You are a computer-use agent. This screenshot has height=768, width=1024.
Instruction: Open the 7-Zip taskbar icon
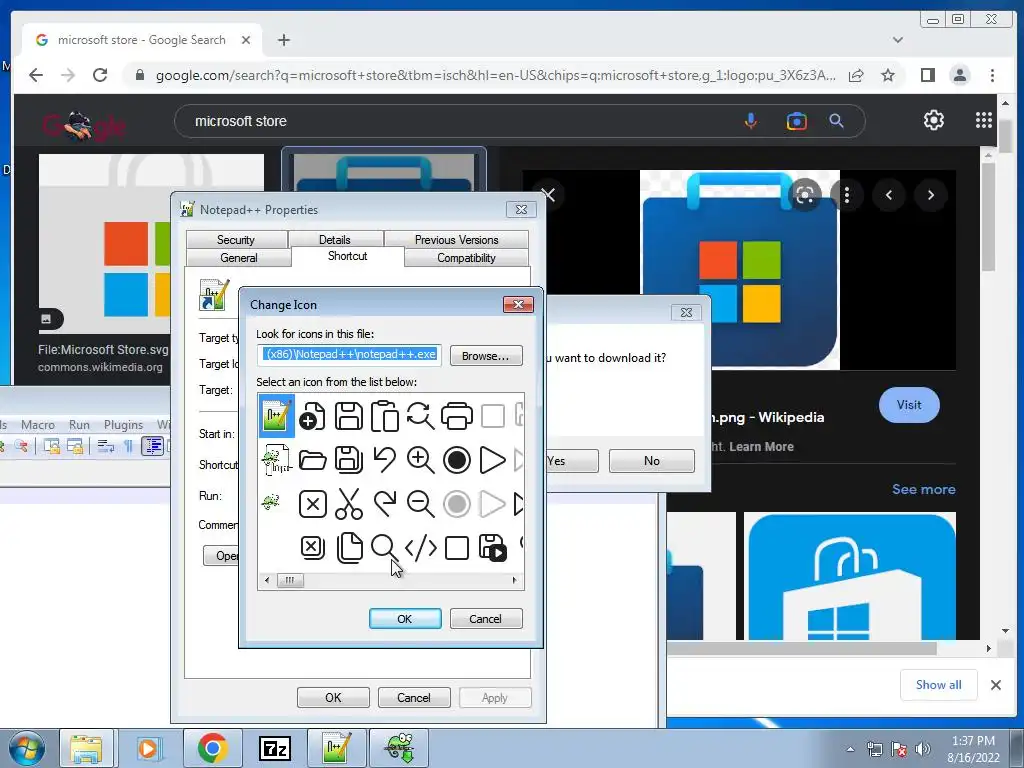[274, 748]
